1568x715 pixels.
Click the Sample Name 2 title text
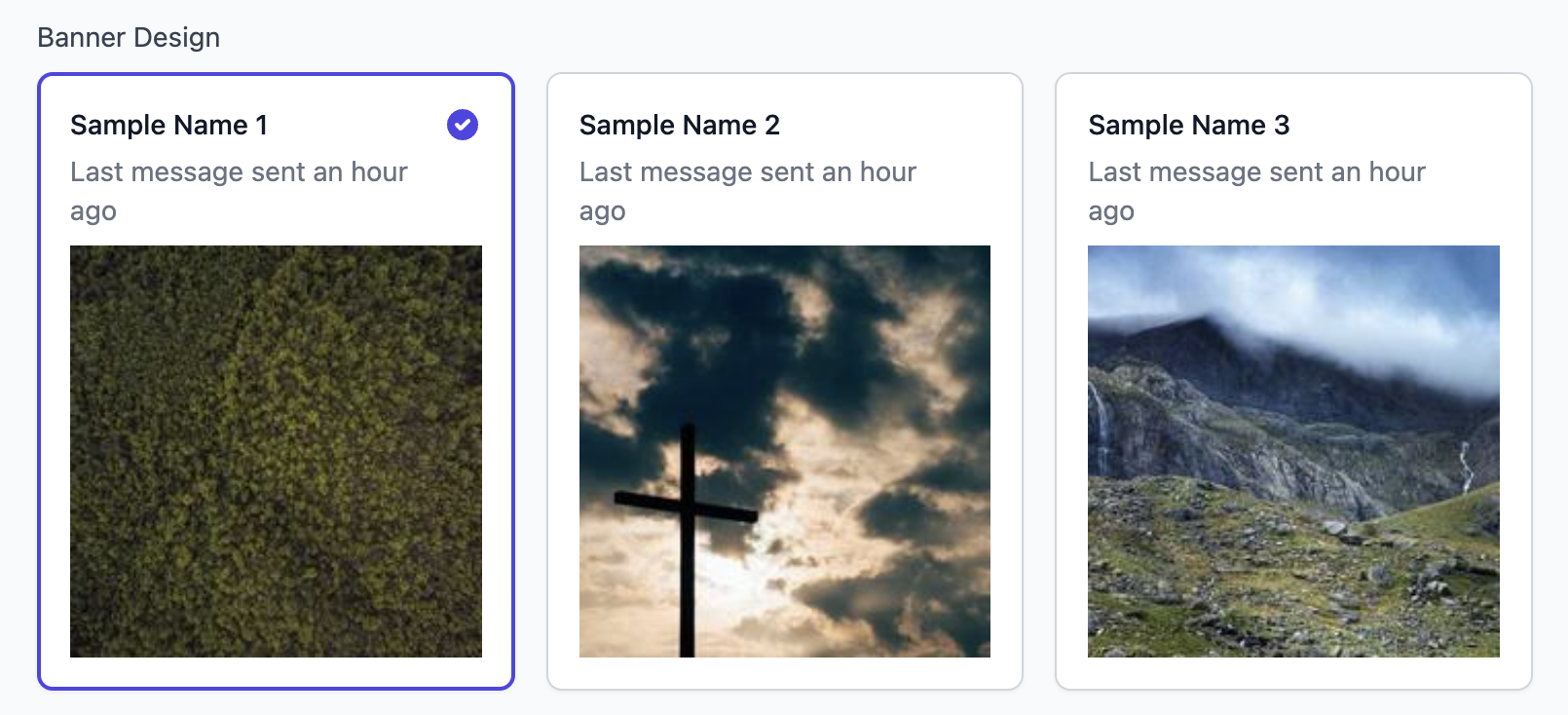point(679,125)
